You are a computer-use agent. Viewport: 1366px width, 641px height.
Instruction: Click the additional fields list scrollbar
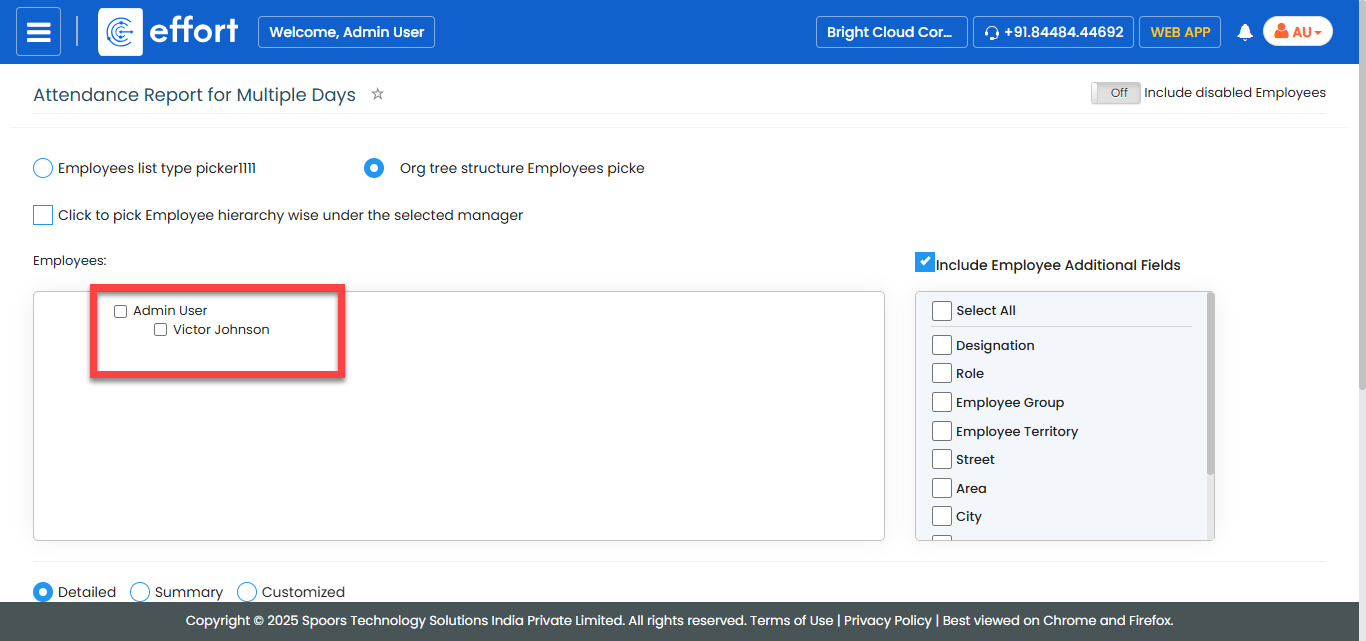click(x=1210, y=385)
